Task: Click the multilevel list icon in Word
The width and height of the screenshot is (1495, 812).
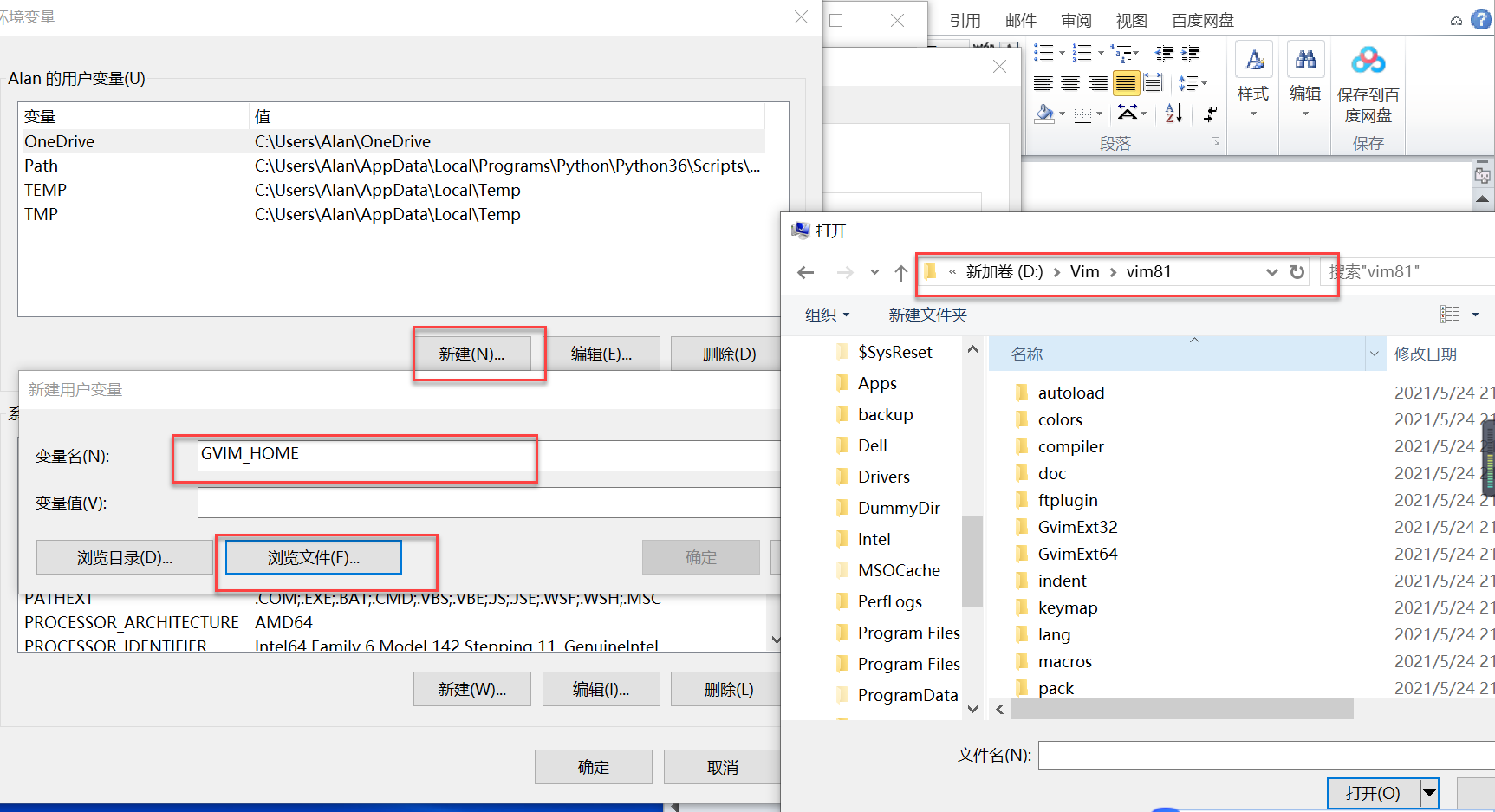Action: point(1121,54)
